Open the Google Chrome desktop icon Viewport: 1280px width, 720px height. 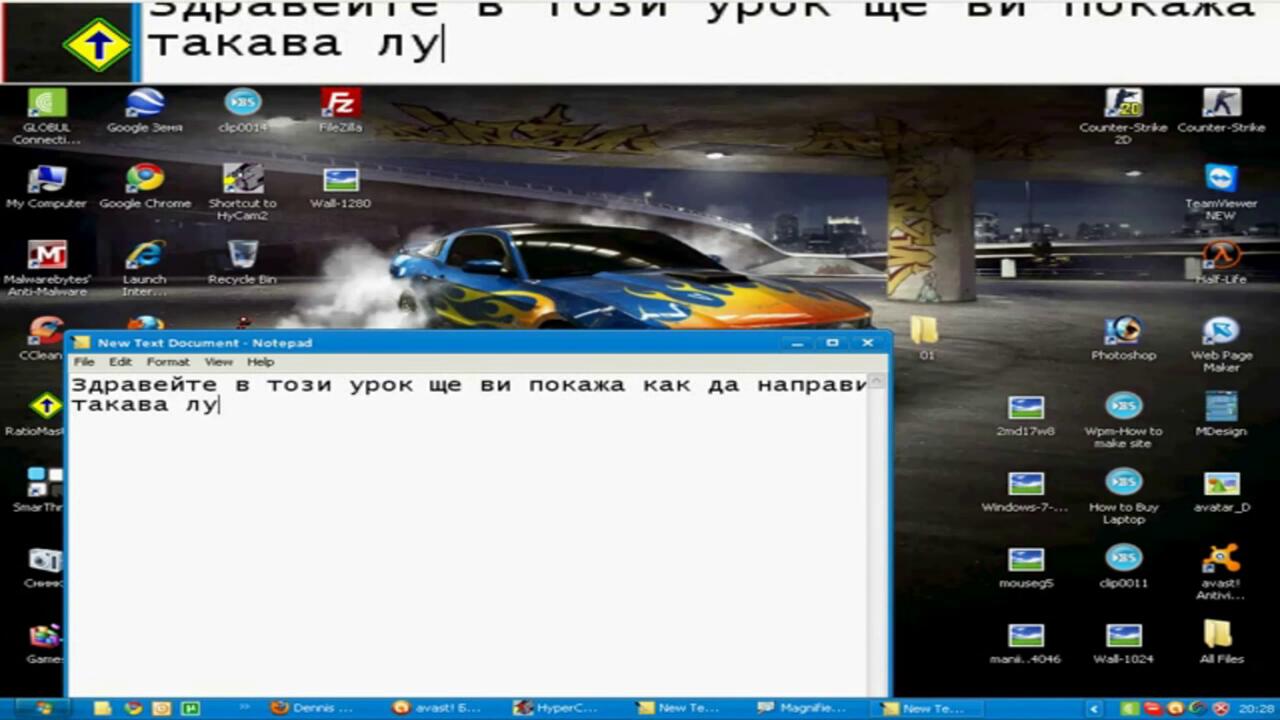click(x=145, y=180)
